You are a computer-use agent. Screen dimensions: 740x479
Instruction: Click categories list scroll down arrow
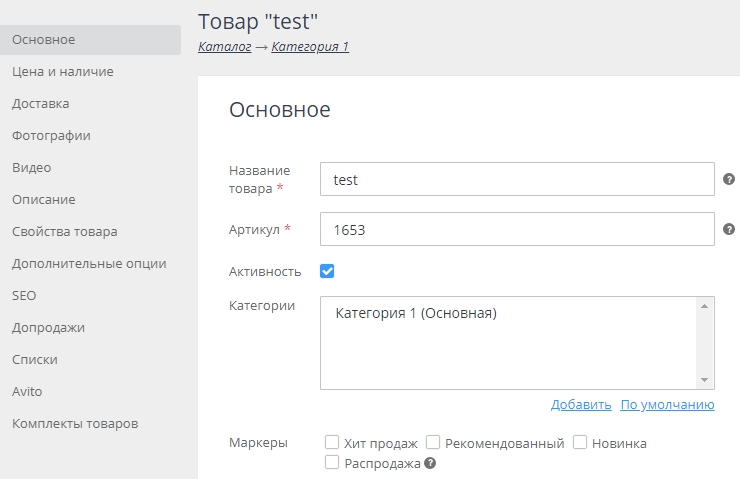[x=705, y=380]
